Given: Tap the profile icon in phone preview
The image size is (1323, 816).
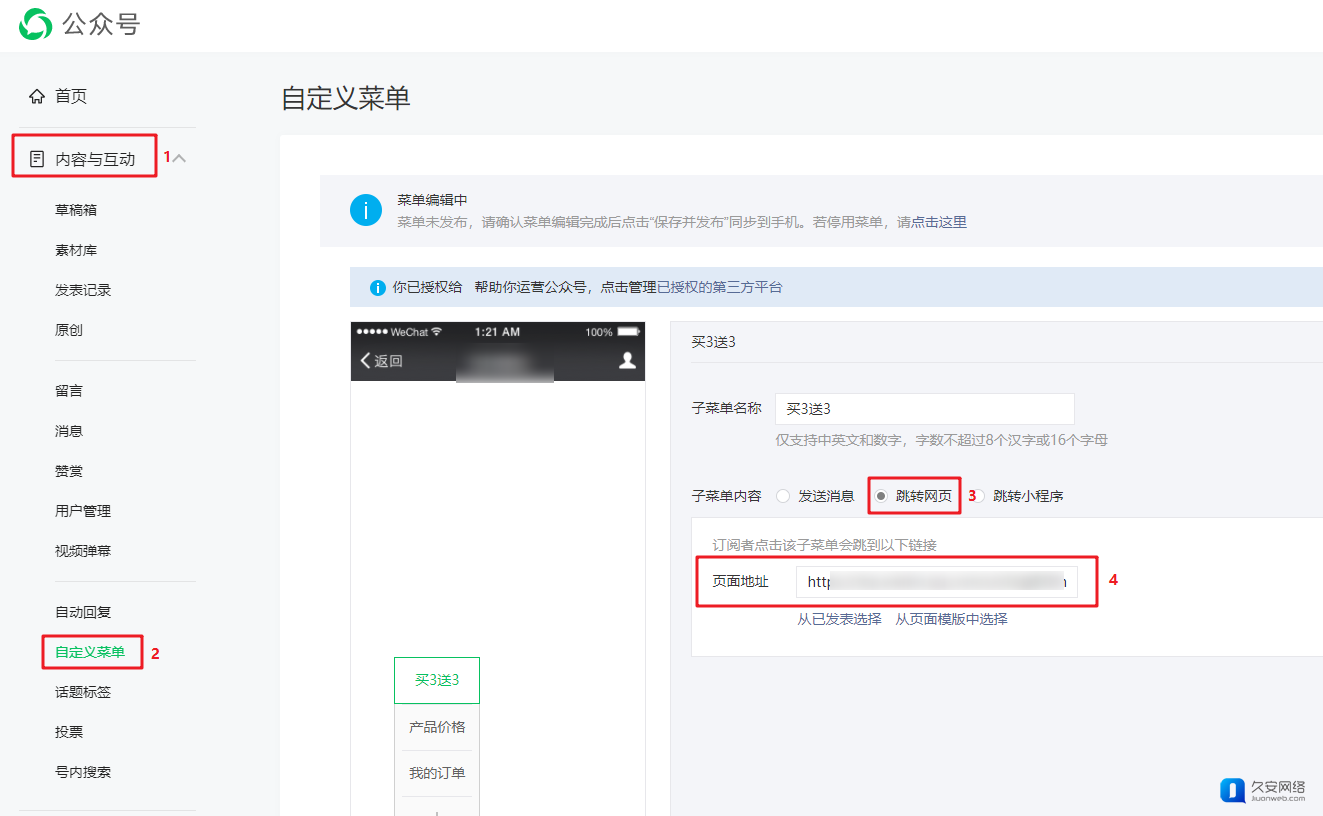Looking at the screenshot, I should click(x=627, y=361).
